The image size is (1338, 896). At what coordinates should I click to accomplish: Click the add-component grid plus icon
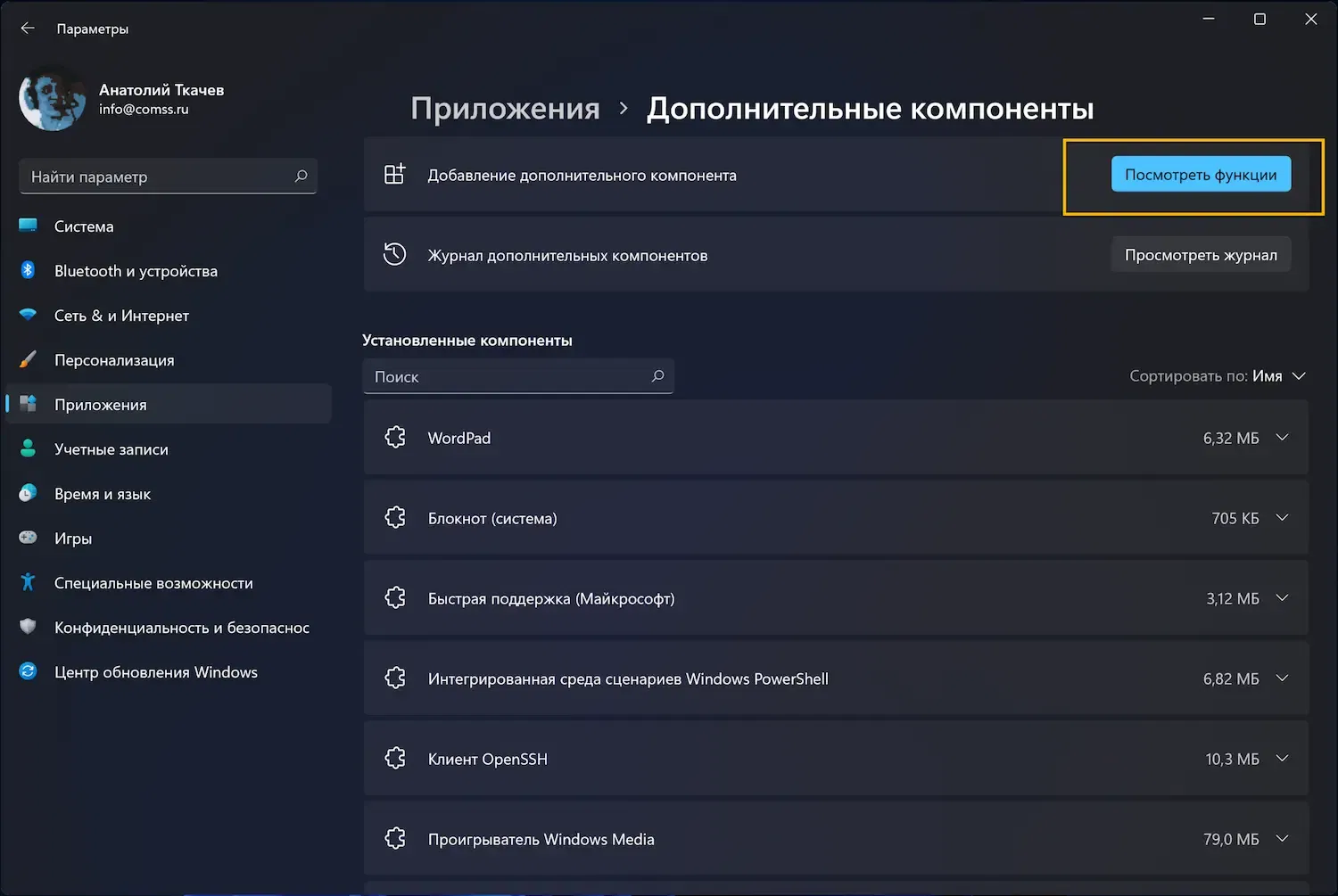(394, 174)
